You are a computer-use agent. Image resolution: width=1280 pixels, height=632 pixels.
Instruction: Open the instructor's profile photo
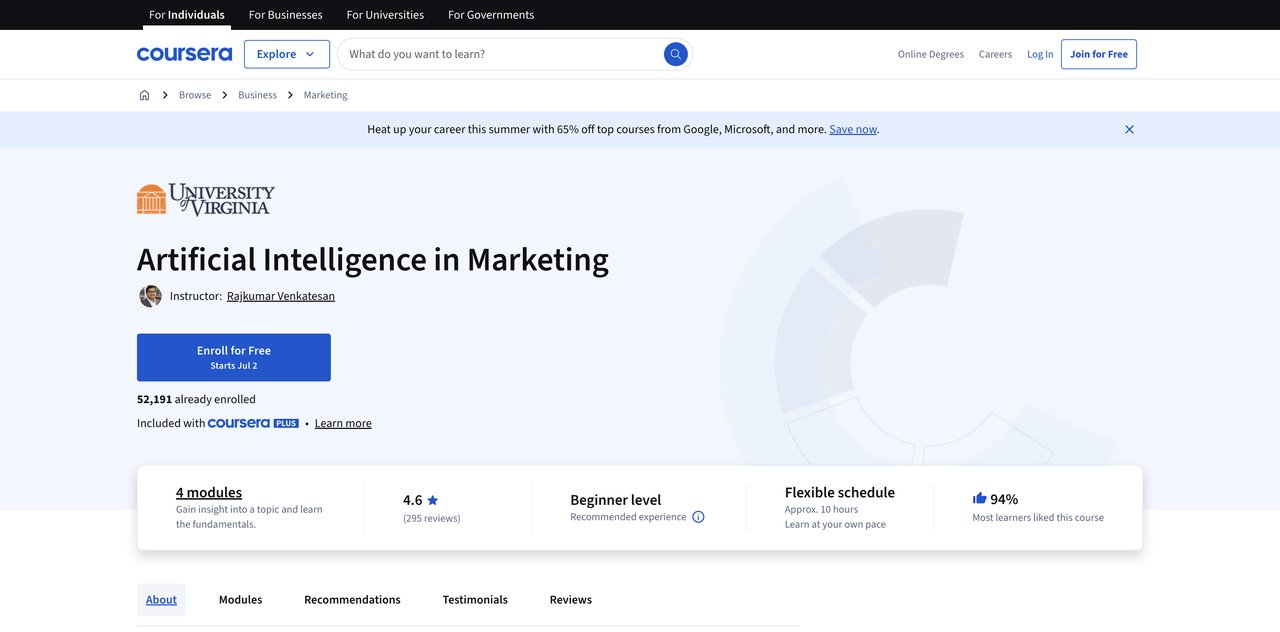[150, 296]
